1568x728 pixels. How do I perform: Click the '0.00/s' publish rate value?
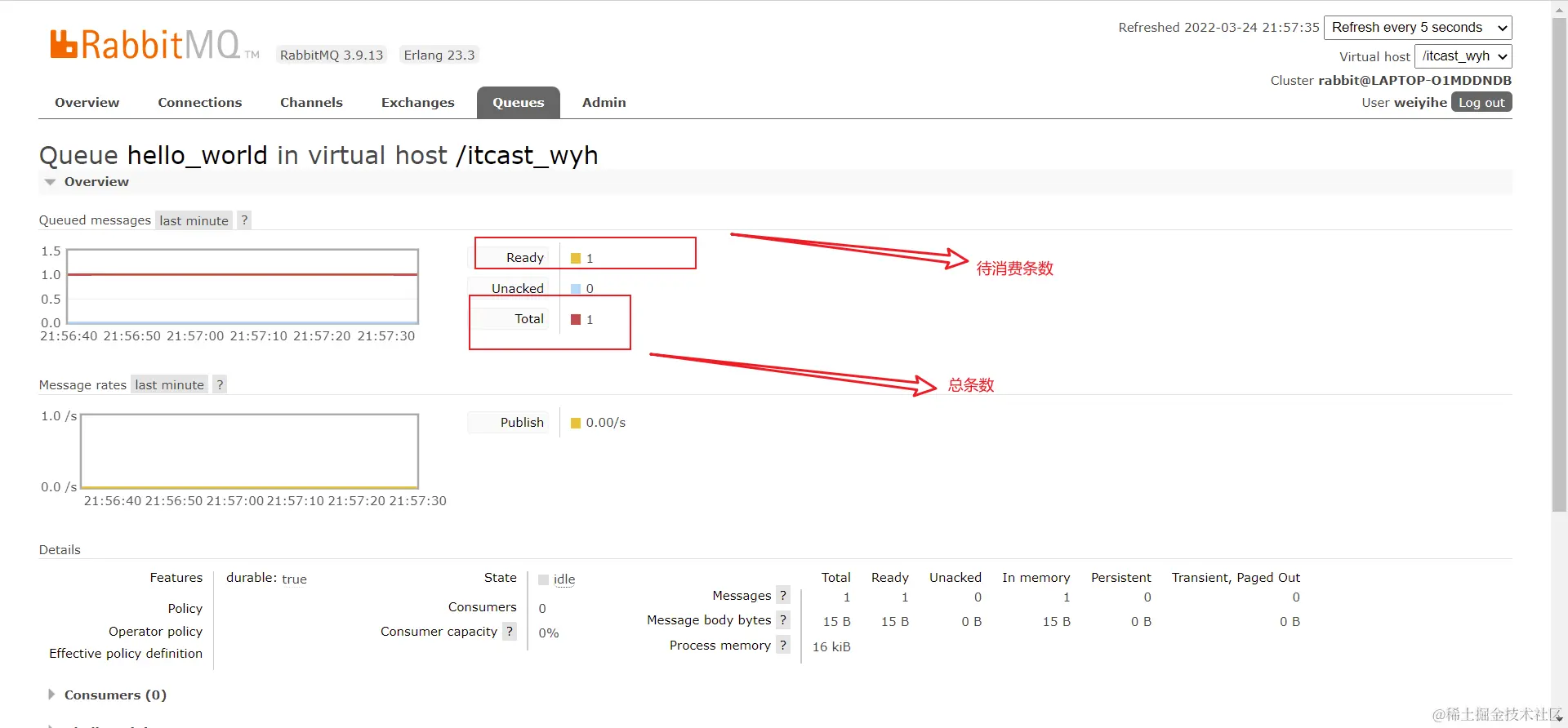tap(605, 423)
